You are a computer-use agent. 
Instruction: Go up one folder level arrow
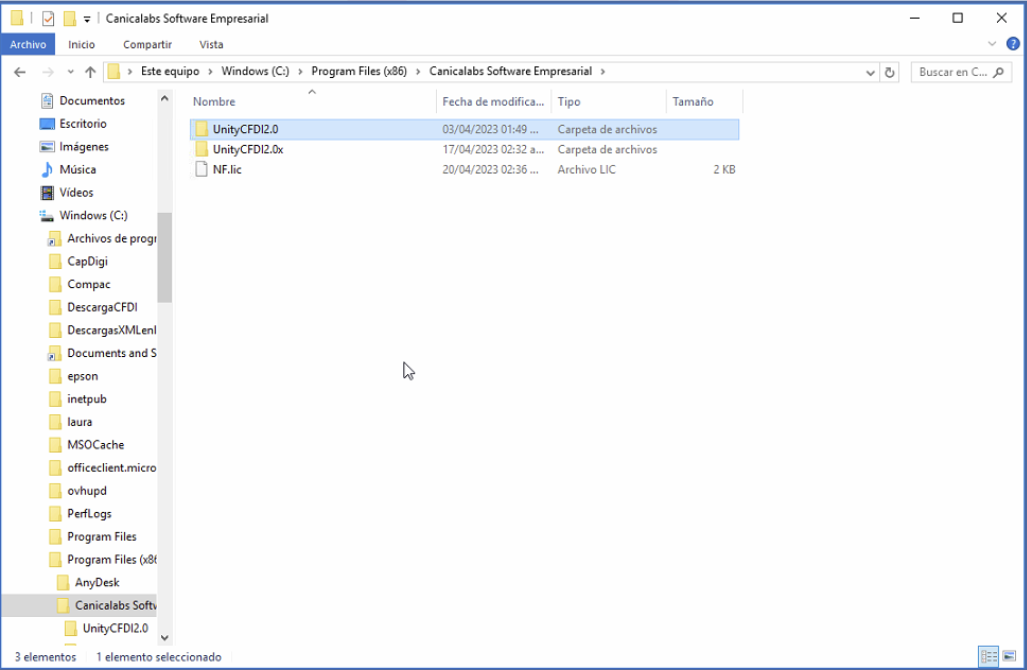(90, 72)
